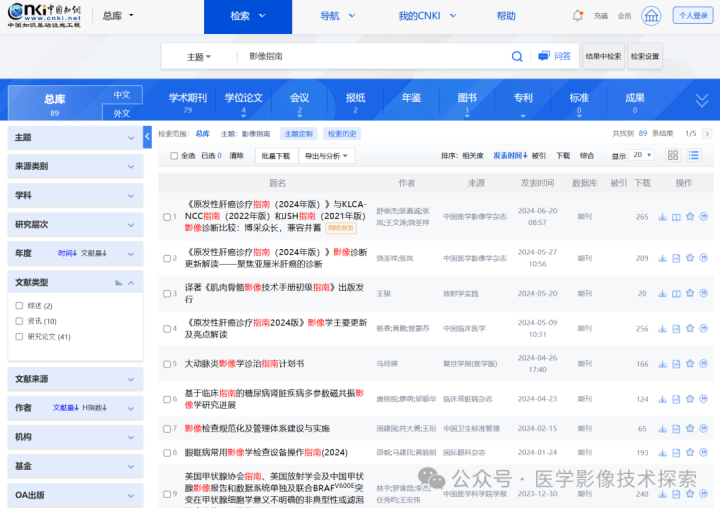
Task: Click the CNKI logo
Action: point(44,15)
